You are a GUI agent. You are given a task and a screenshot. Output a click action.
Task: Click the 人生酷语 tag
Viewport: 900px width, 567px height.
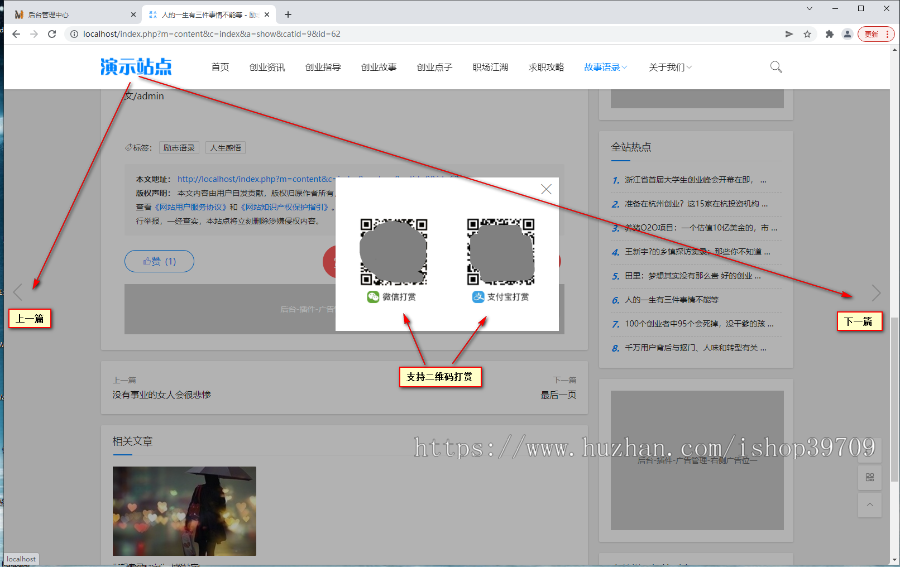click(226, 147)
